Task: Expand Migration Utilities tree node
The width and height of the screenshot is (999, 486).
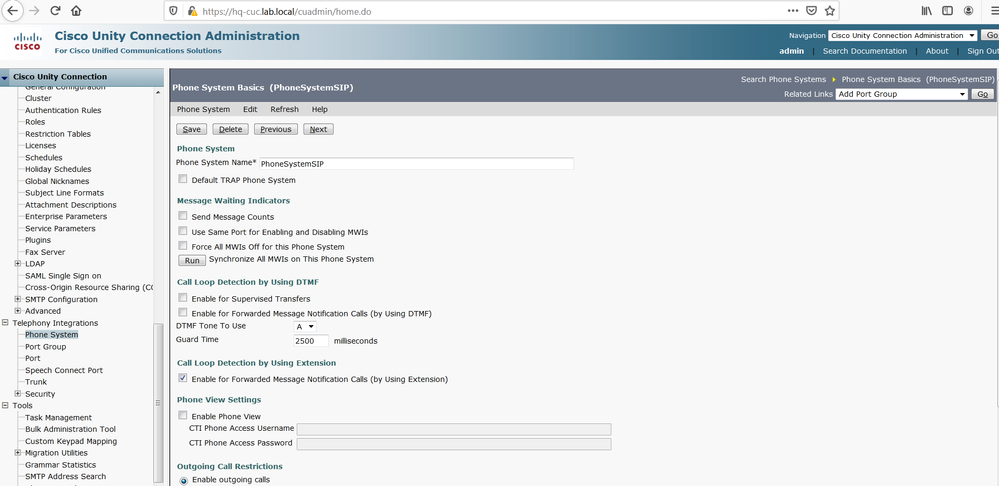Action: 18,453
